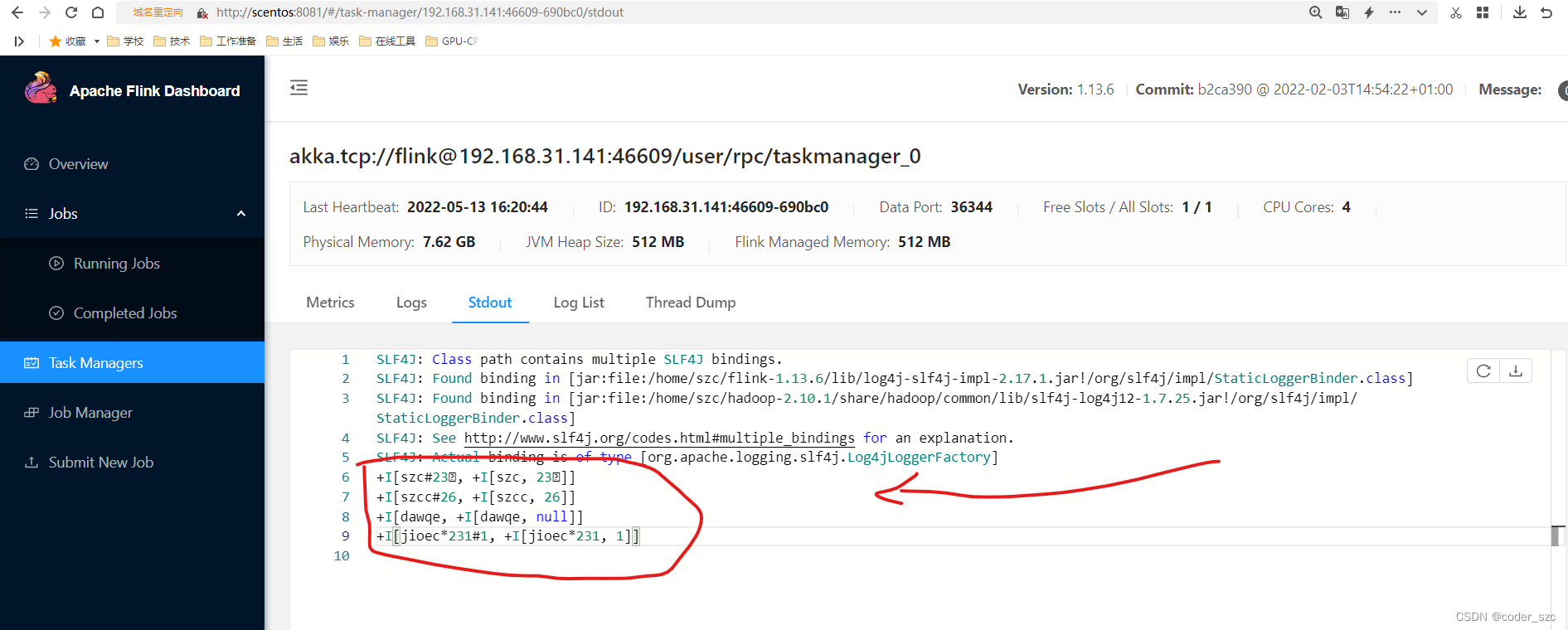The width and height of the screenshot is (1568, 630).
Task: Switch to the Log List tab
Action: point(579,303)
